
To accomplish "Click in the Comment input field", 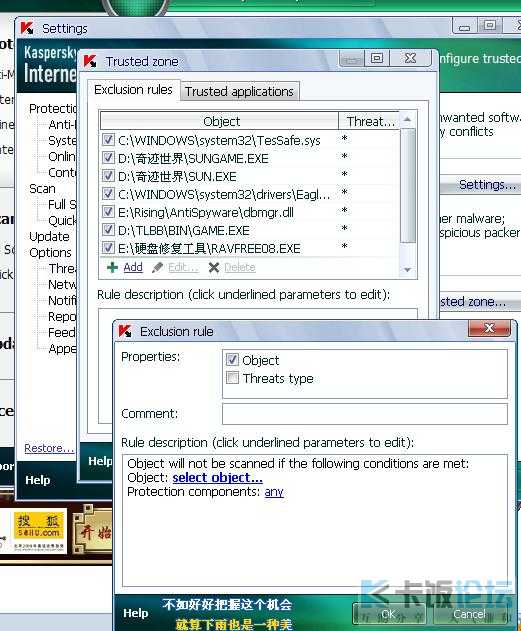I will [364, 414].
